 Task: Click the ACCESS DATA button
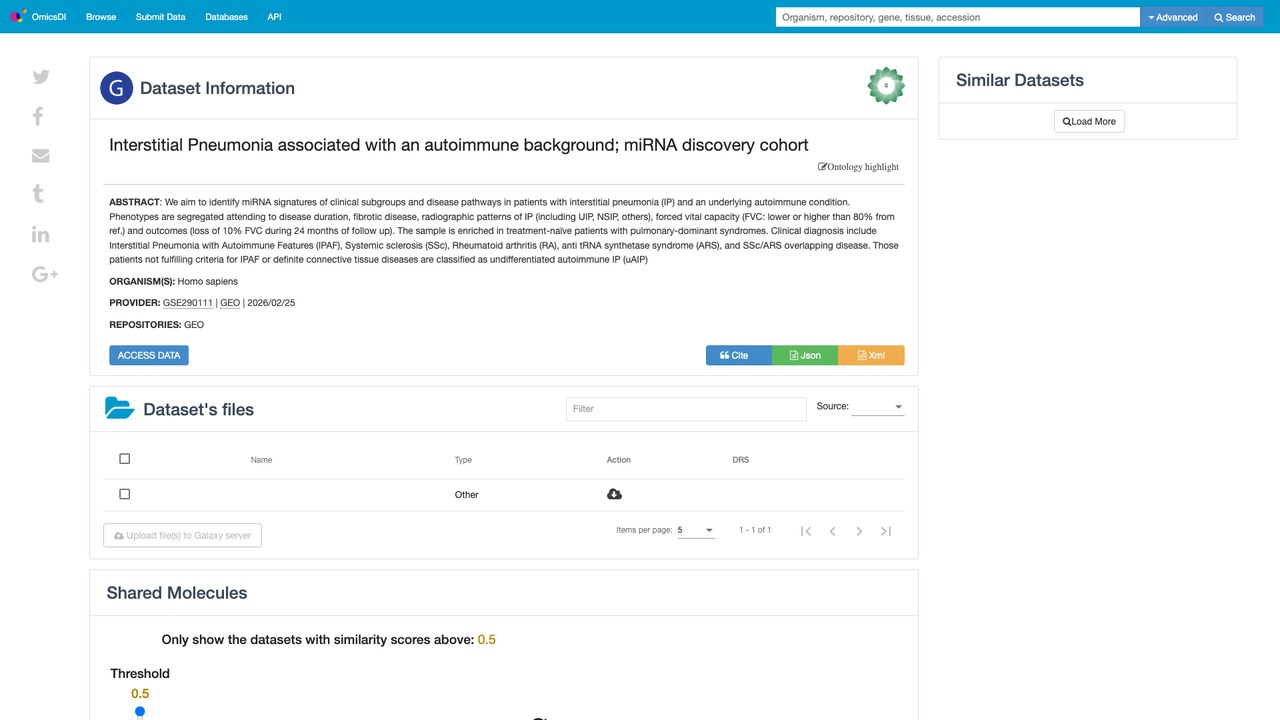(x=149, y=355)
